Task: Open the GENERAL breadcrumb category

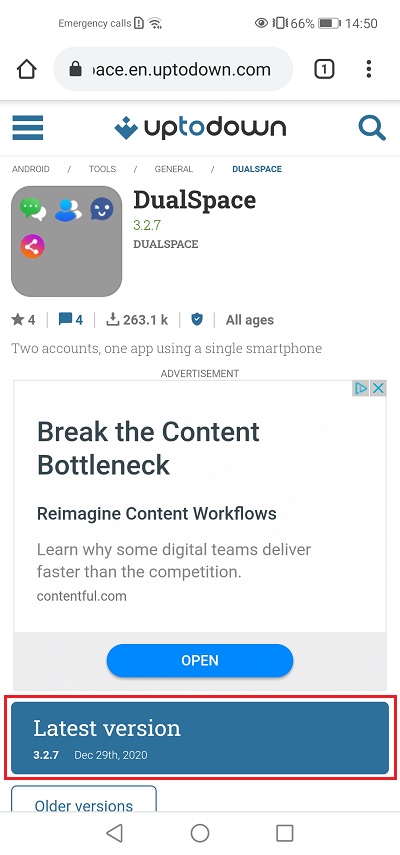Action: tap(174, 169)
